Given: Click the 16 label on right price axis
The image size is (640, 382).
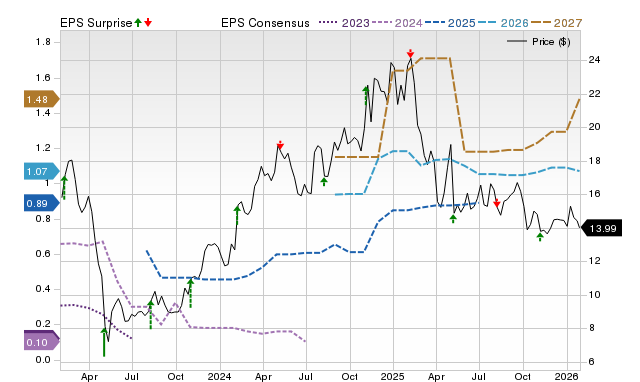Looking at the screenshot, I should tap(594, 194).
